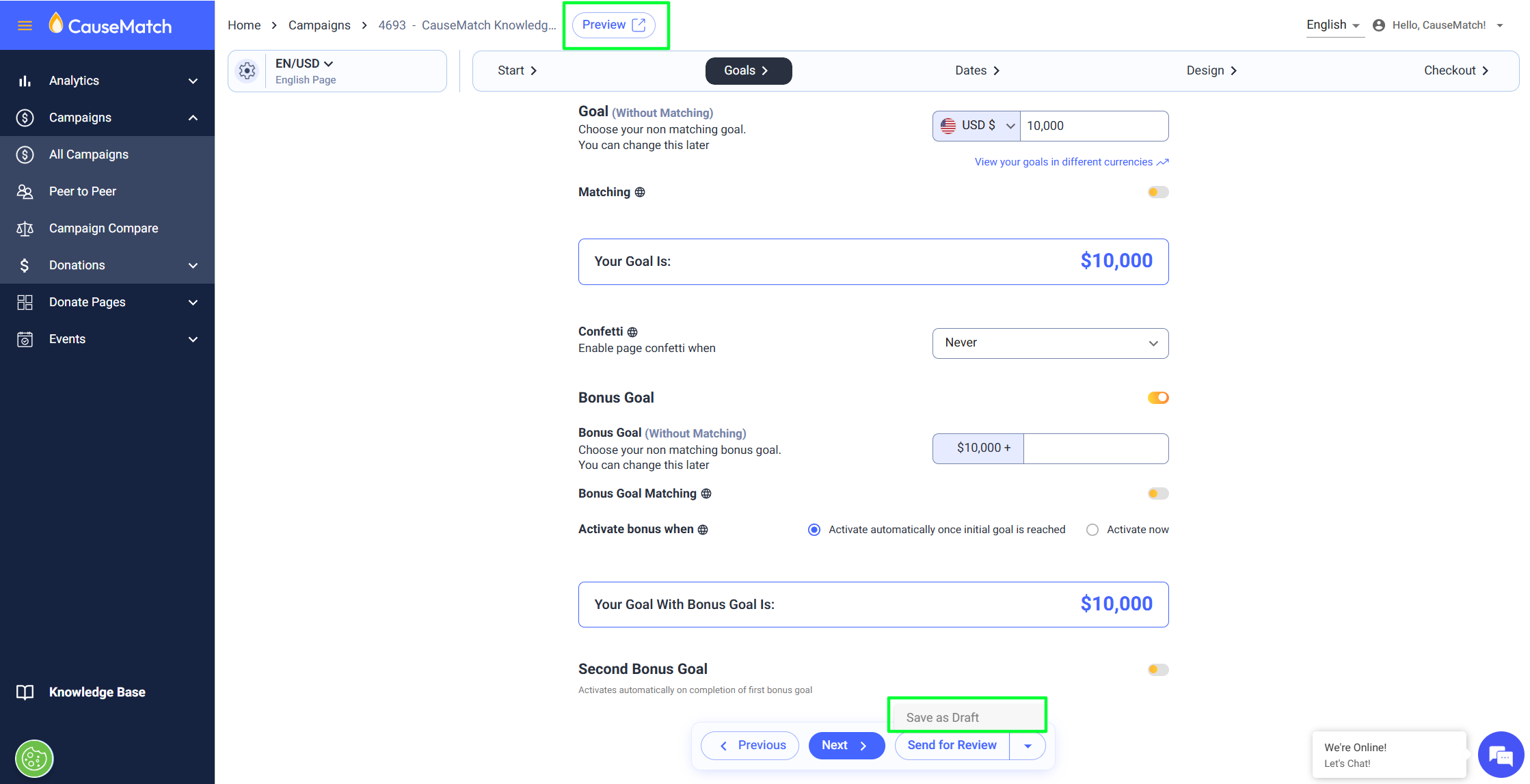This screenshot has width=1530, height=784.
Task: Enable the Matching toggle
Action: [x=1157, y=192]
